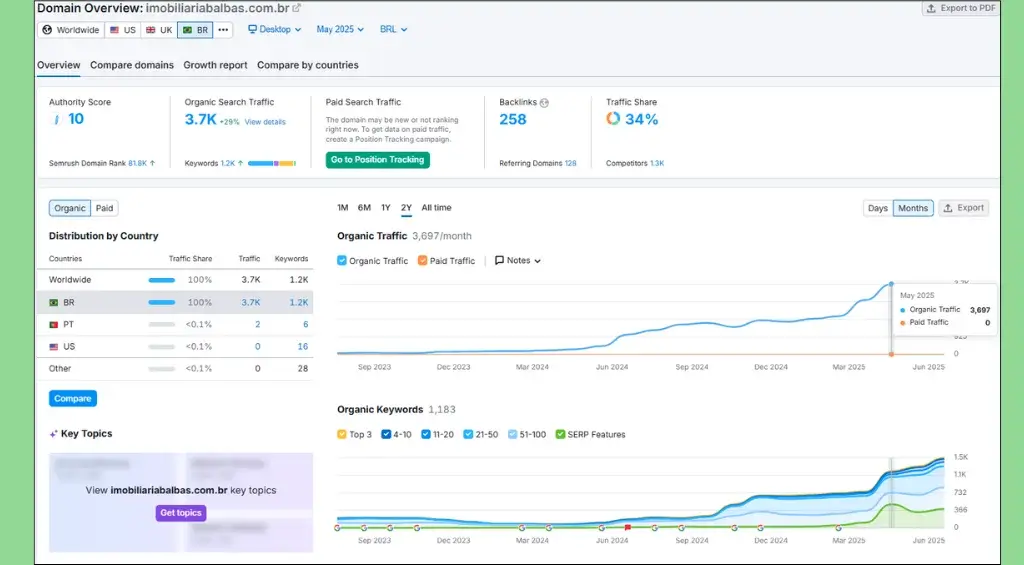Click the chart Export button
The width and height of the screenshot is (1024, 565).
(x=964, y=208)
